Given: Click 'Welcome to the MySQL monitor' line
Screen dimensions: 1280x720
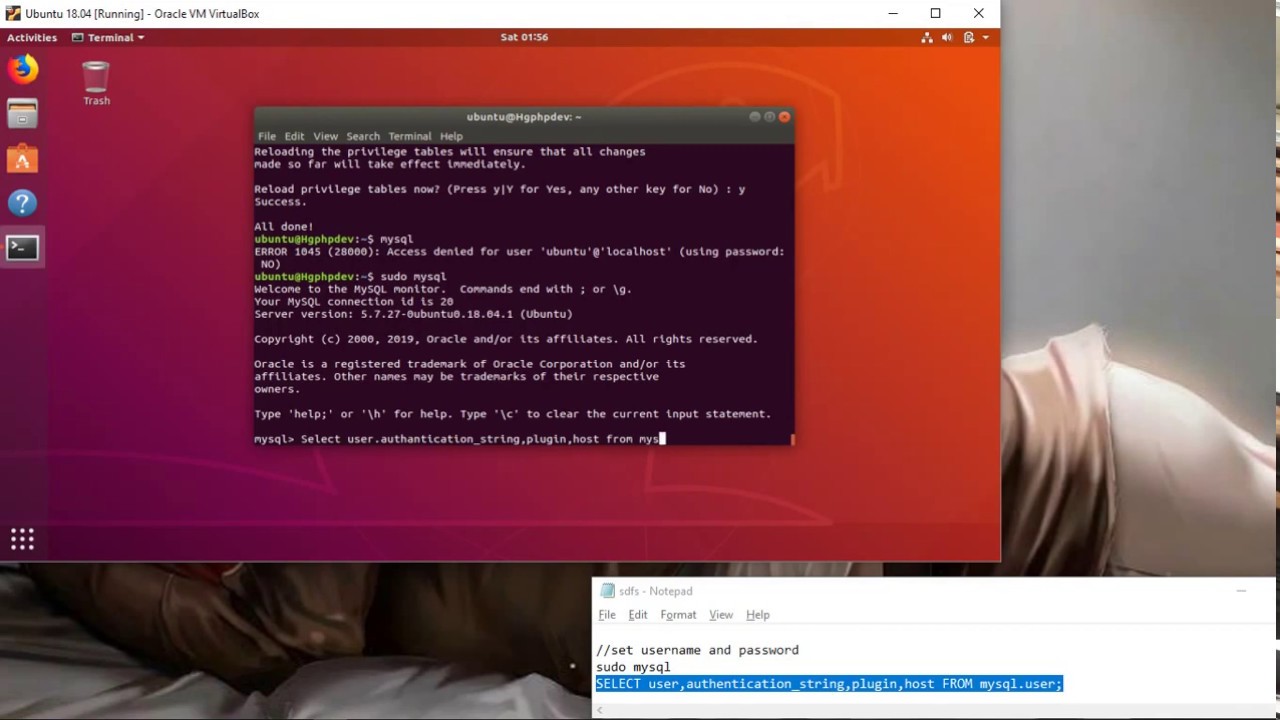Looking at the screenshot, I should point(443,289).
